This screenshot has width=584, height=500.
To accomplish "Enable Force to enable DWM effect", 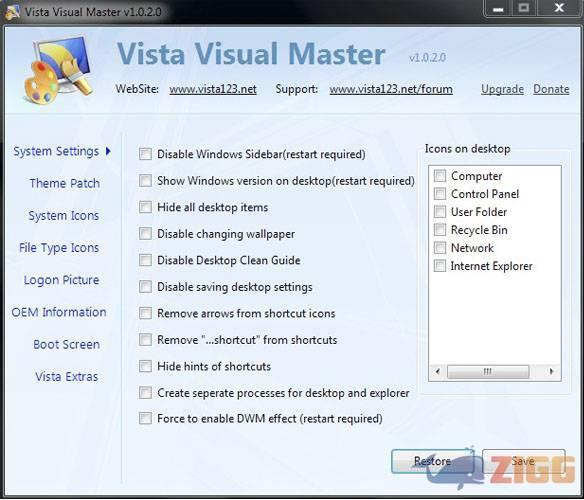I will pyautogui.click(x=145, y=418).
